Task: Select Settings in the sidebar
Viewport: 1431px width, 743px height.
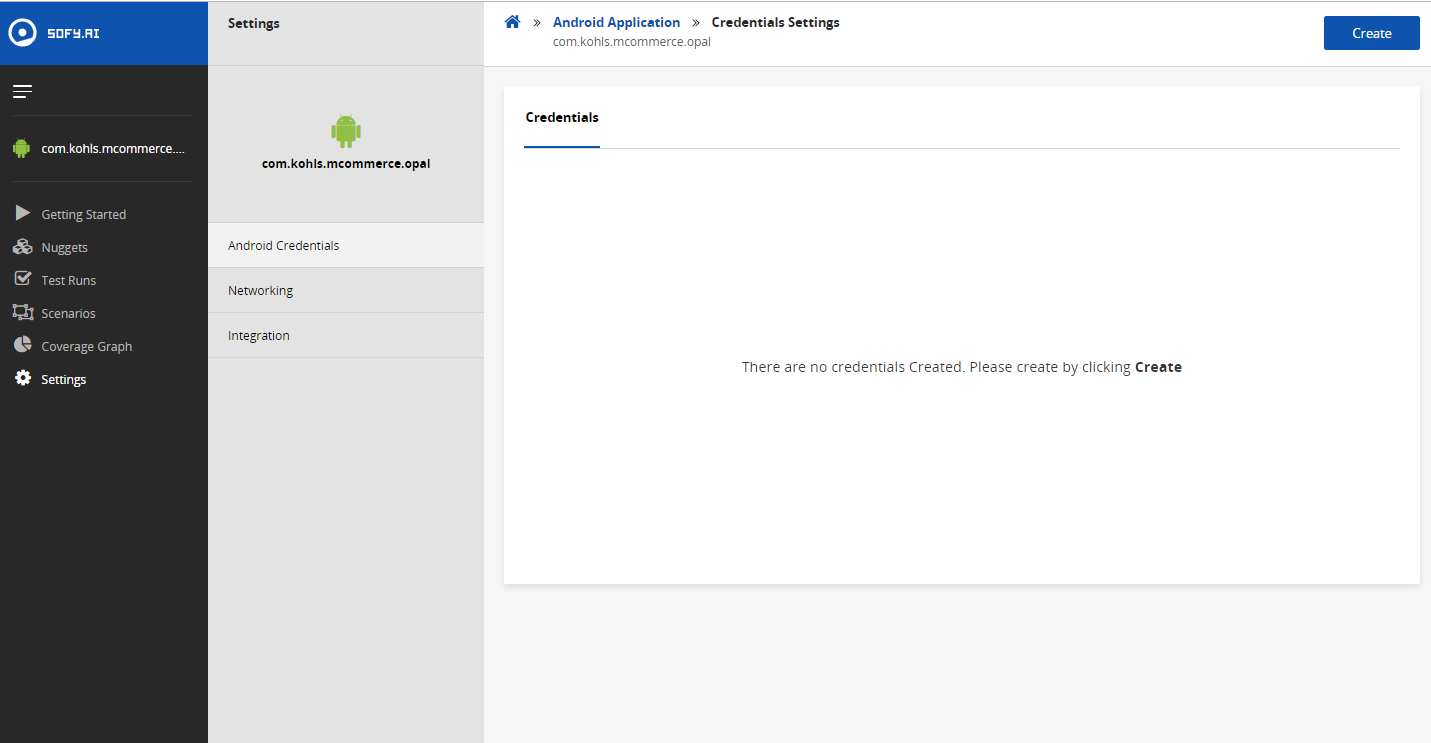Action: click(x=63, y=379)
